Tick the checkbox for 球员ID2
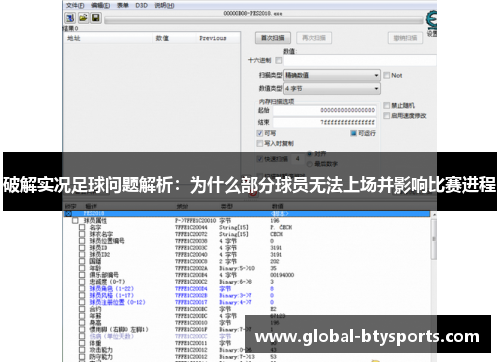Screen dimensions: 500x362 pyautogui.click(x=82, y=255)
